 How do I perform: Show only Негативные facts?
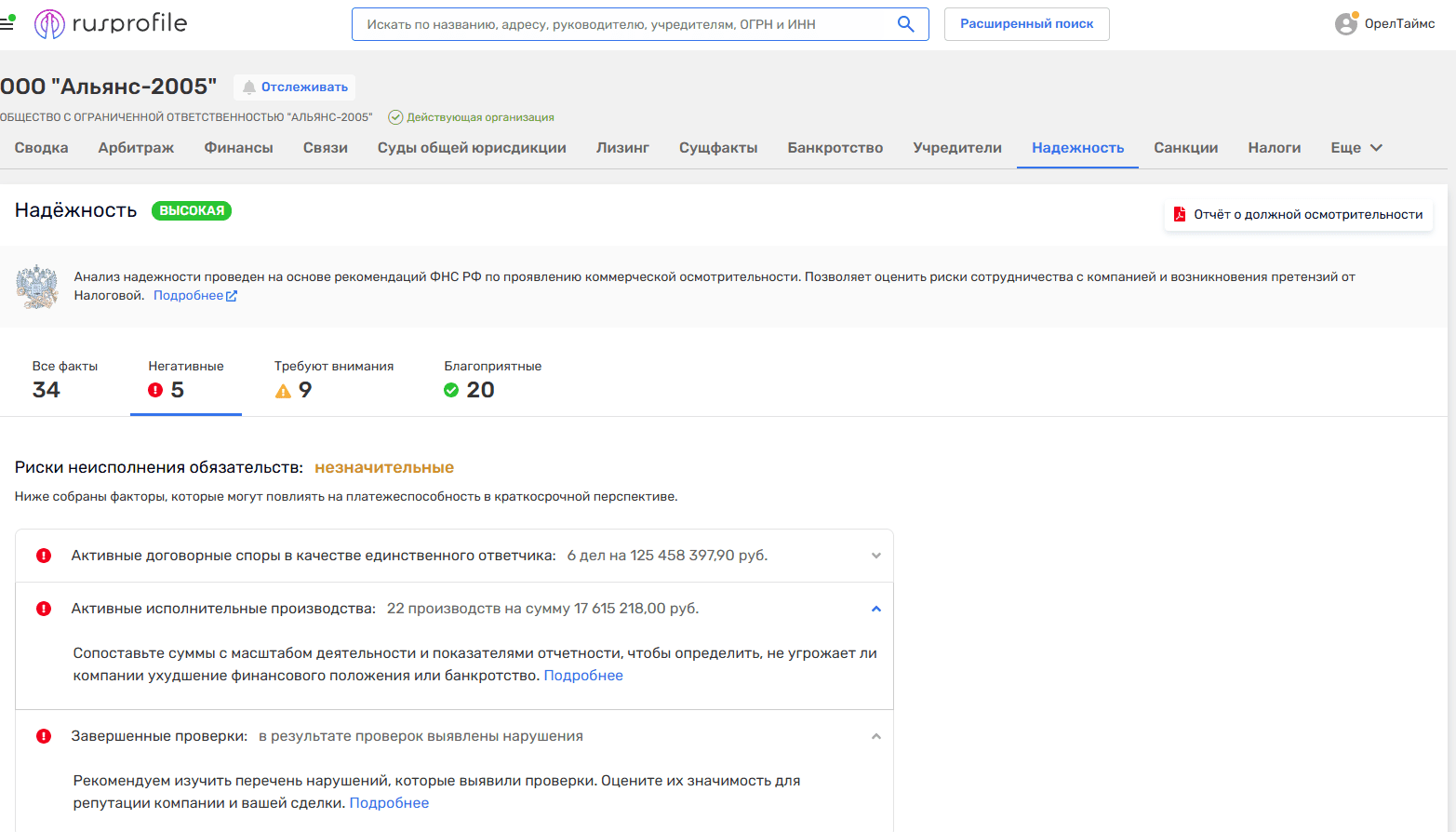click(185, 380)
